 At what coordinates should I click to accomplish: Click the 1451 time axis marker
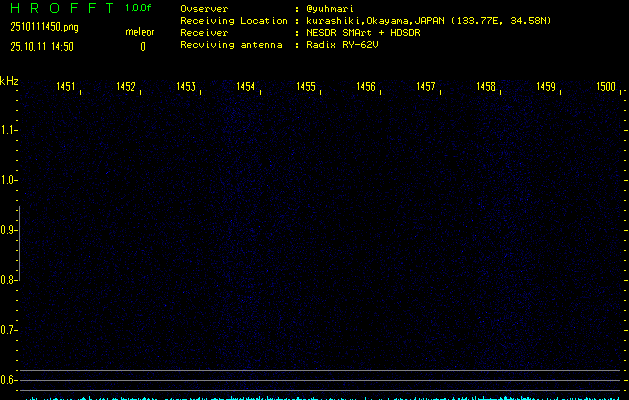click(65, 87)
